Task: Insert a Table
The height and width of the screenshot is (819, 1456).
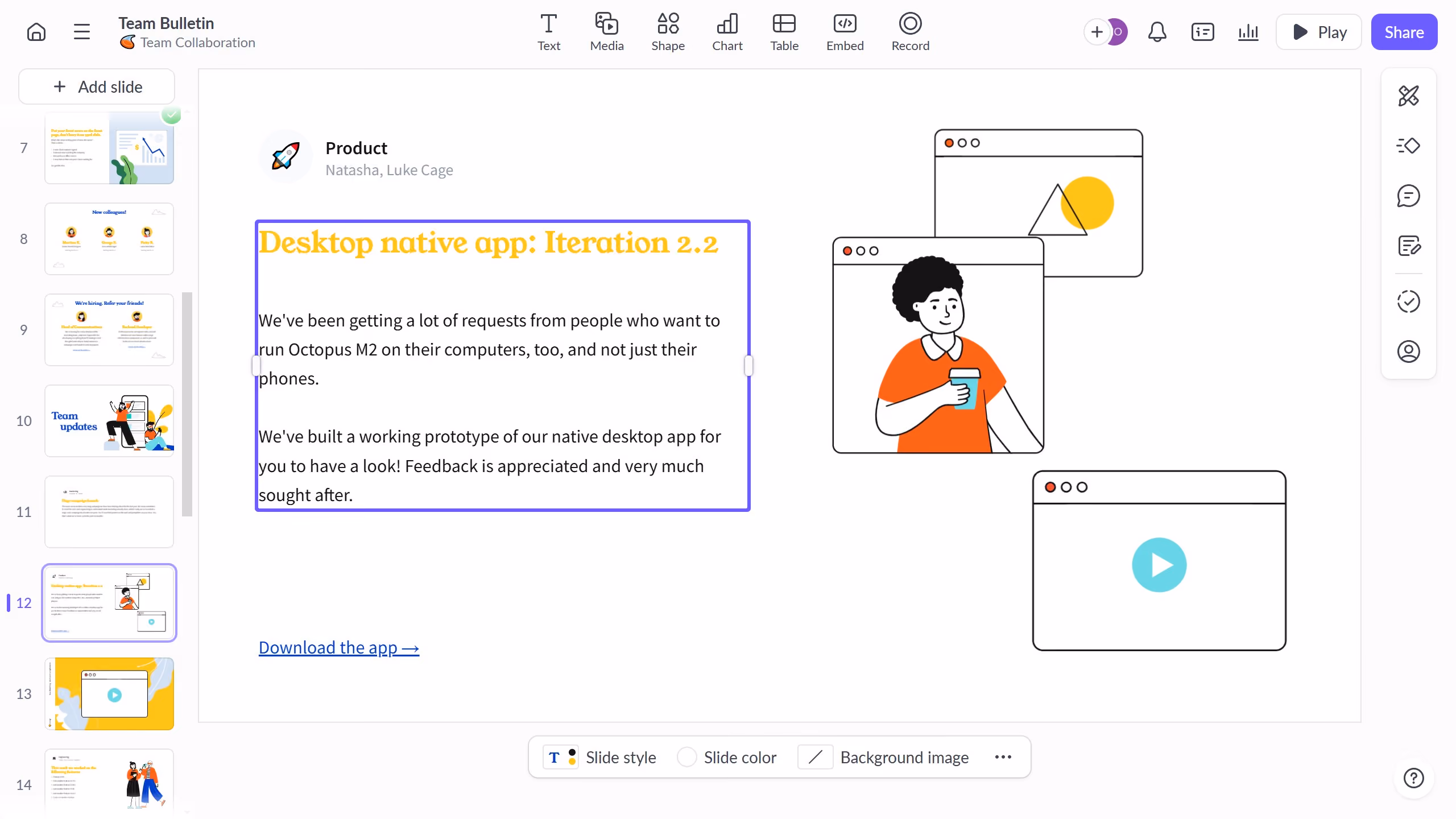Action: tap(784, 32)
